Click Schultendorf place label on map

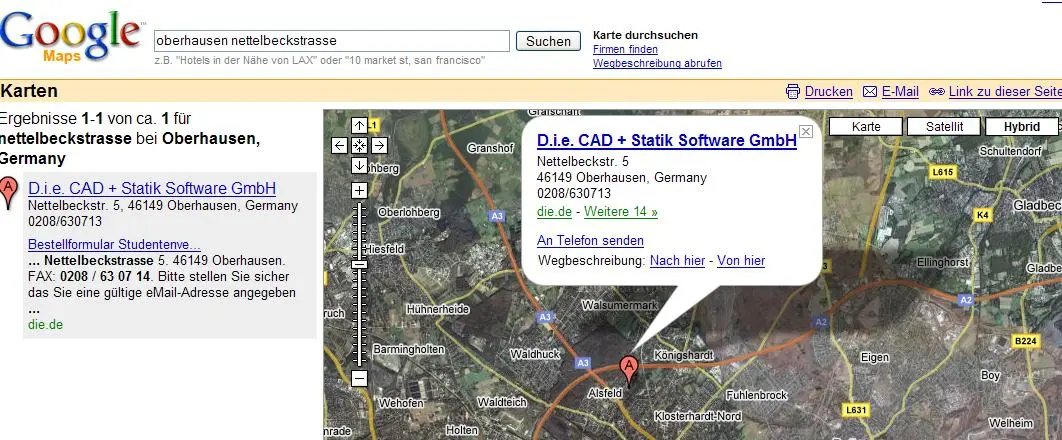[1011, 151]
